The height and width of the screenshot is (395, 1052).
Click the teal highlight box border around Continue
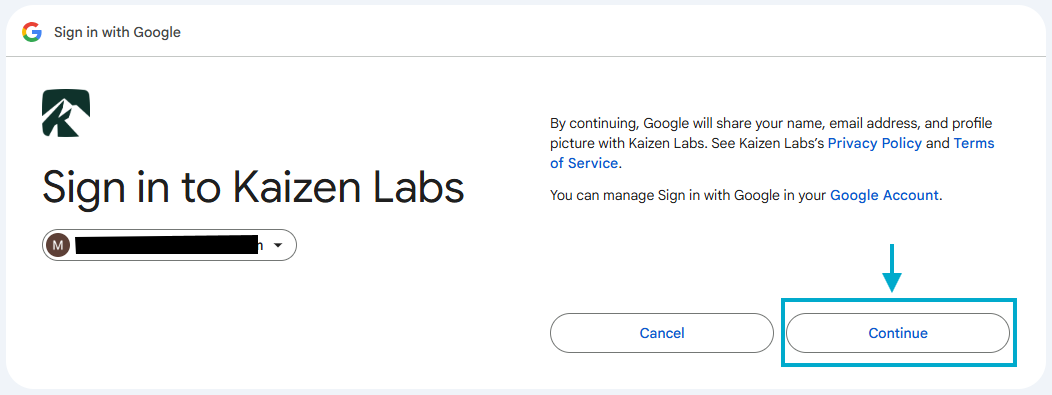899,301
